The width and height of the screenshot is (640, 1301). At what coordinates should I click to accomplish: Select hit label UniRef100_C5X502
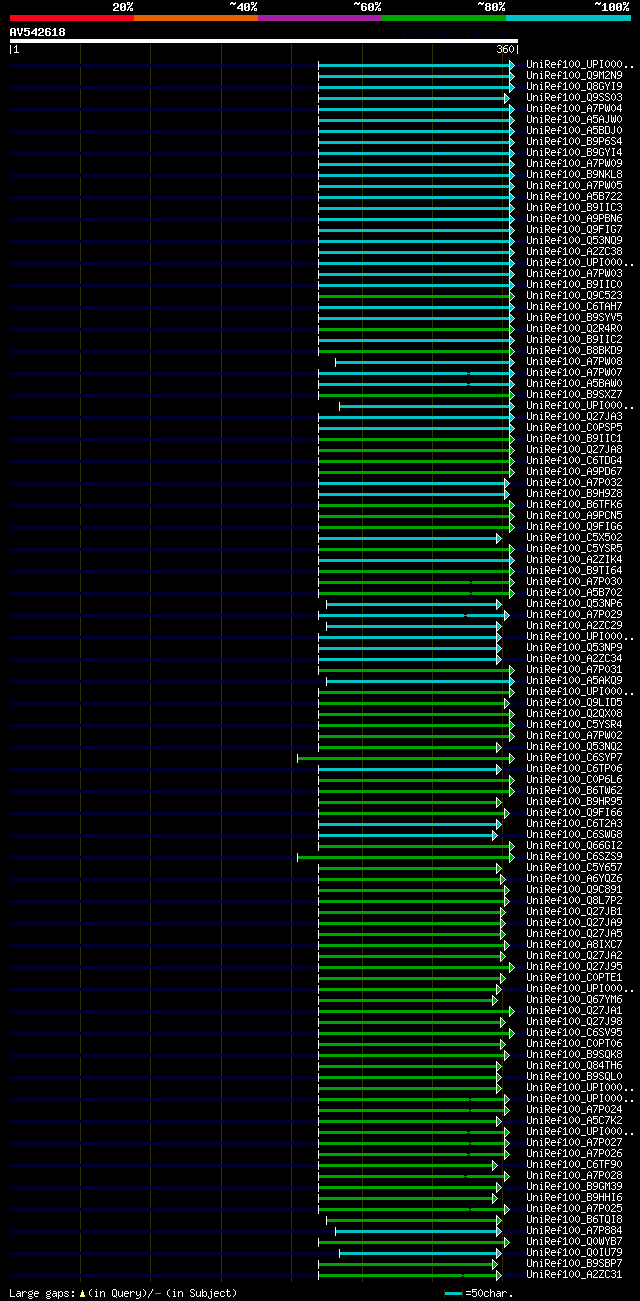(x=574, y=537)
